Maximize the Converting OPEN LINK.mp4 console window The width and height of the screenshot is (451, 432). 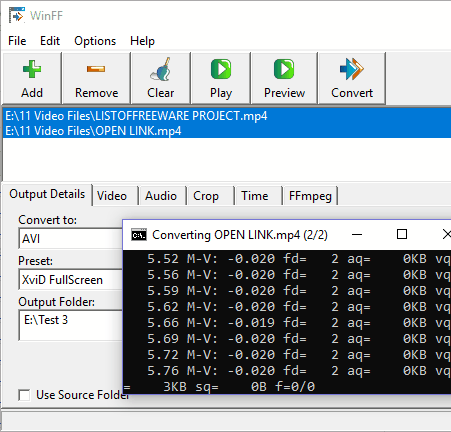pos(402,235)
